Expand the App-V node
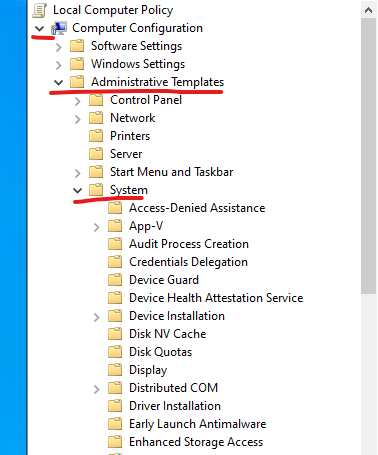 point(97,227)
